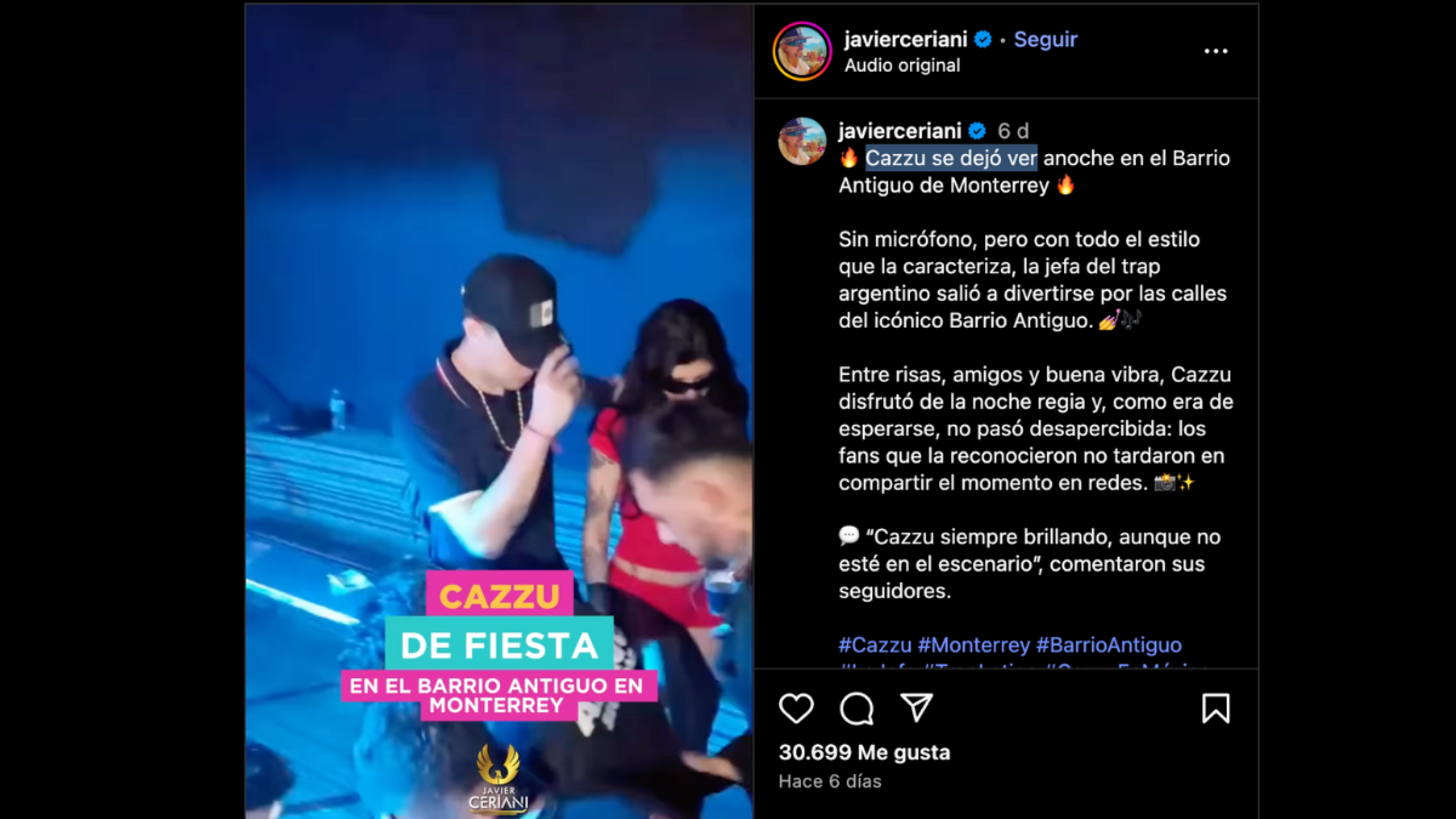
Task: Open the #BarrioAntiguo hashtag
Action: (x=1108, y=645)
